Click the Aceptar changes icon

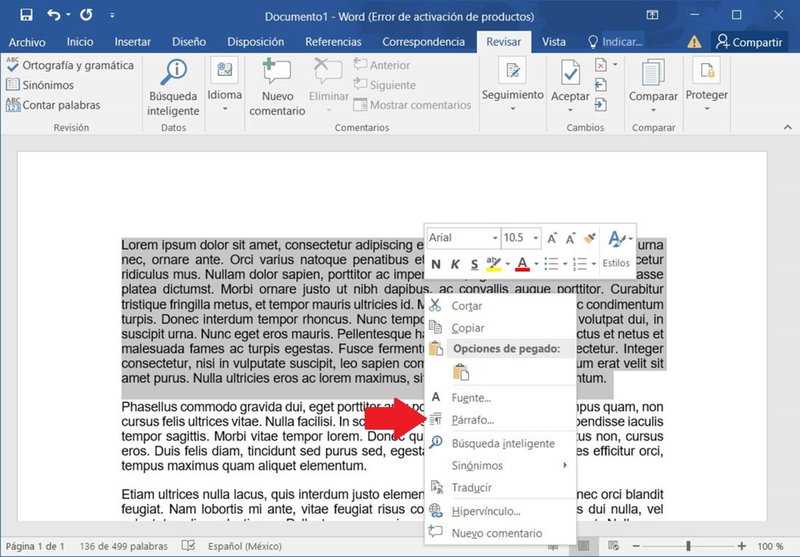(570, 71)
